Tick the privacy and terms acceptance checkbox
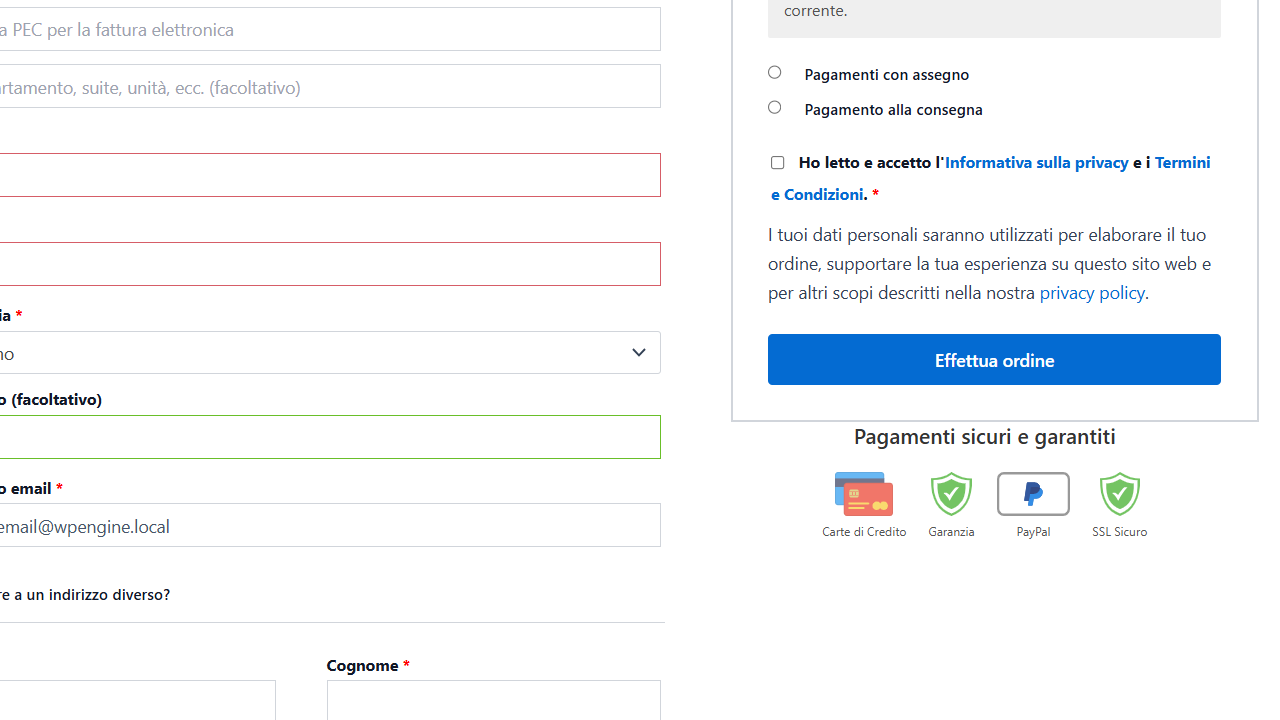 point(777,163)
